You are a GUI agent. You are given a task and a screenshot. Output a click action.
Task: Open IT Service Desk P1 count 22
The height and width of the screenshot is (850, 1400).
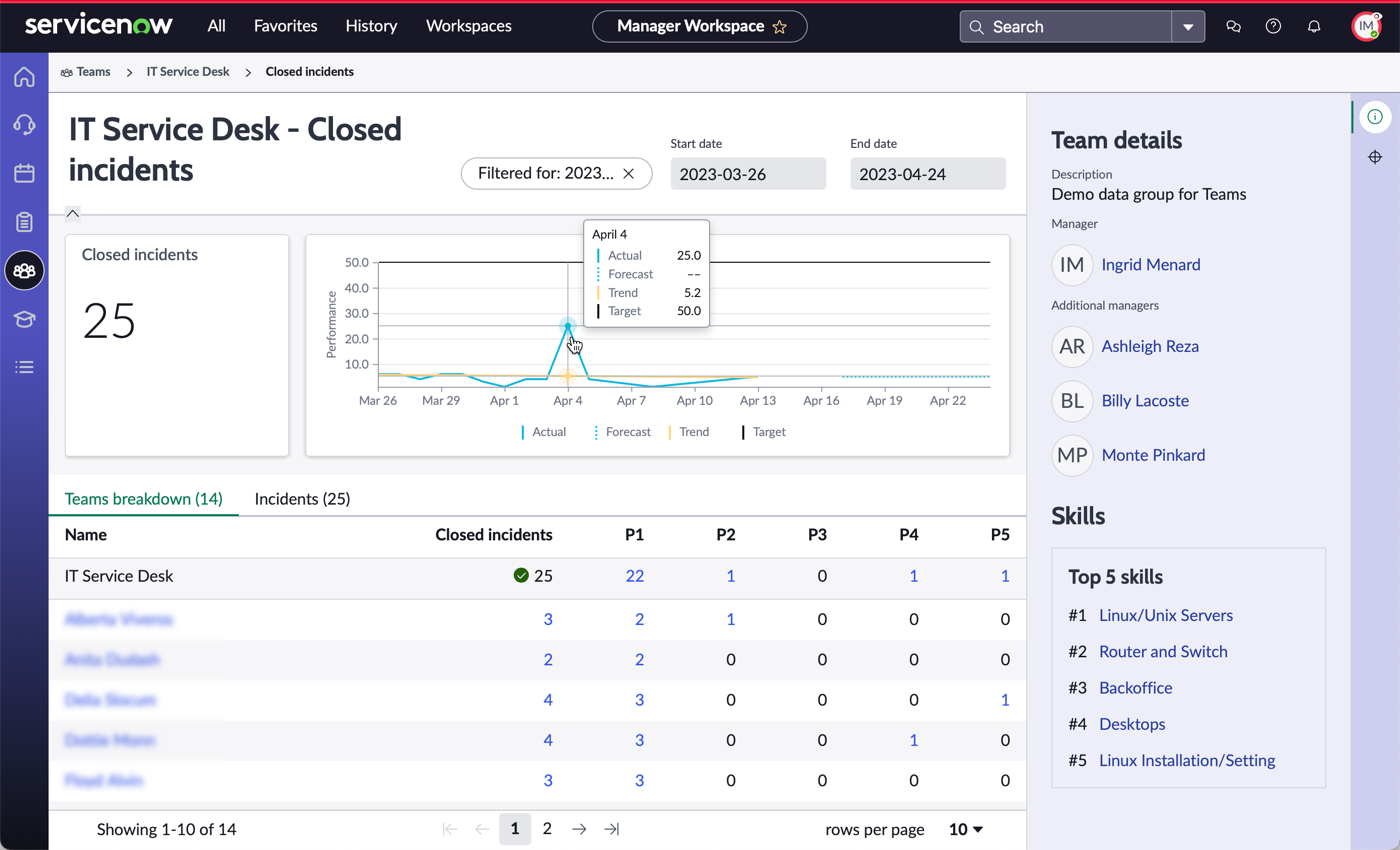634,576
